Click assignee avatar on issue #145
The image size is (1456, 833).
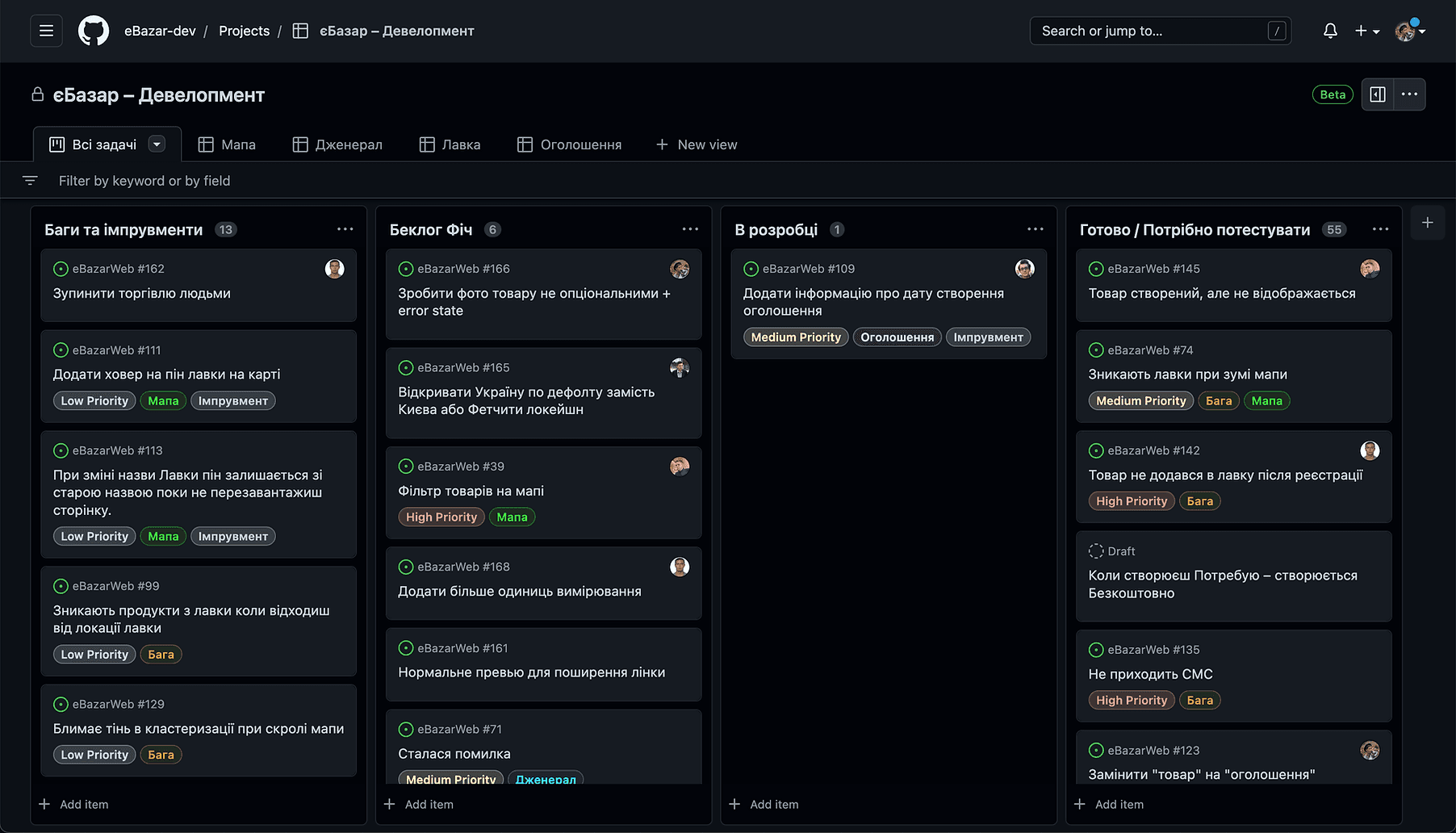(1370, 269)
